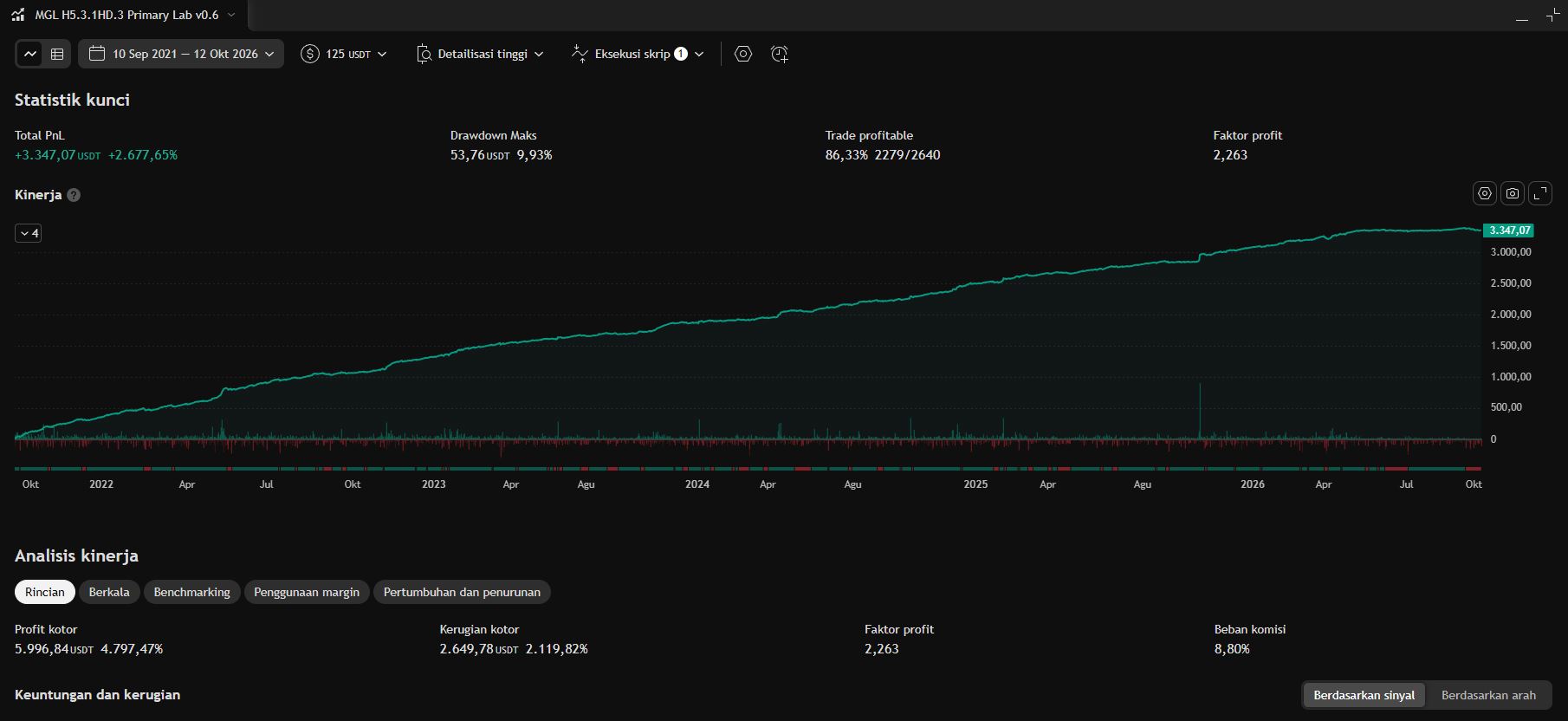This screenshot has height=721, width=1568.
Task: Maximize the strategy tester panel
Action: 1552,16
